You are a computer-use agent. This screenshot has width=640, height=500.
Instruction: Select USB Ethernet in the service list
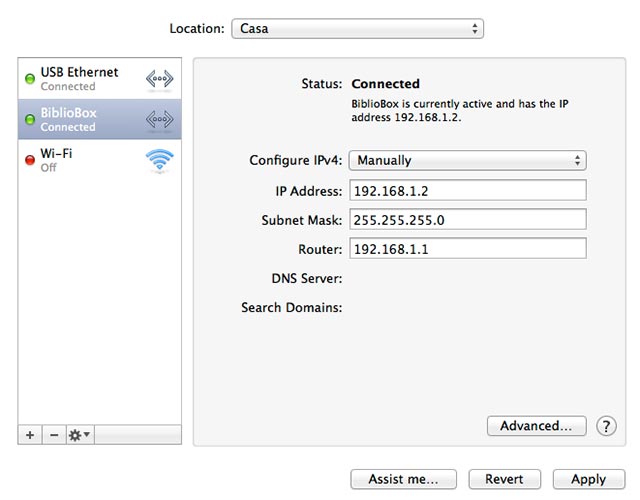[x=79, y=79]
